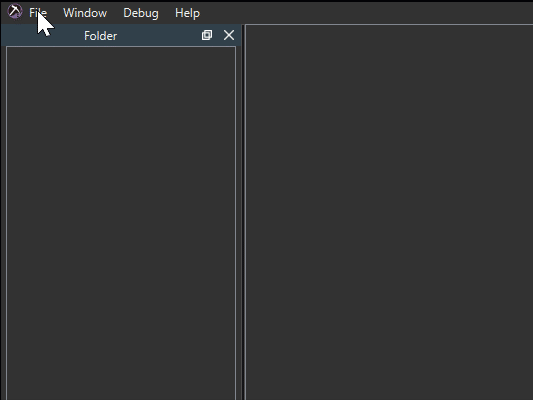Image resolution: width=533 pixels, height=400 pixels.
Task: Select the overlapping-squares float button
Action: point(207,35)
